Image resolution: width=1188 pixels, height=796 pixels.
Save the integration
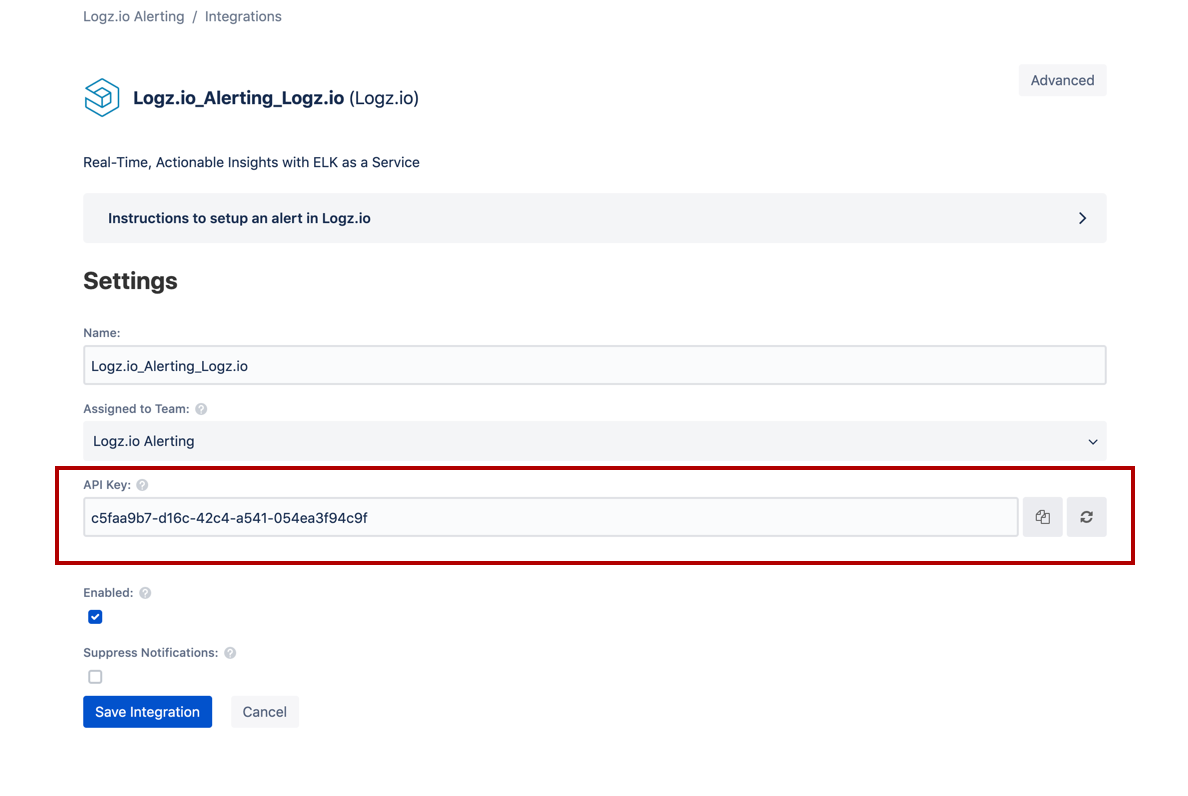148,712
